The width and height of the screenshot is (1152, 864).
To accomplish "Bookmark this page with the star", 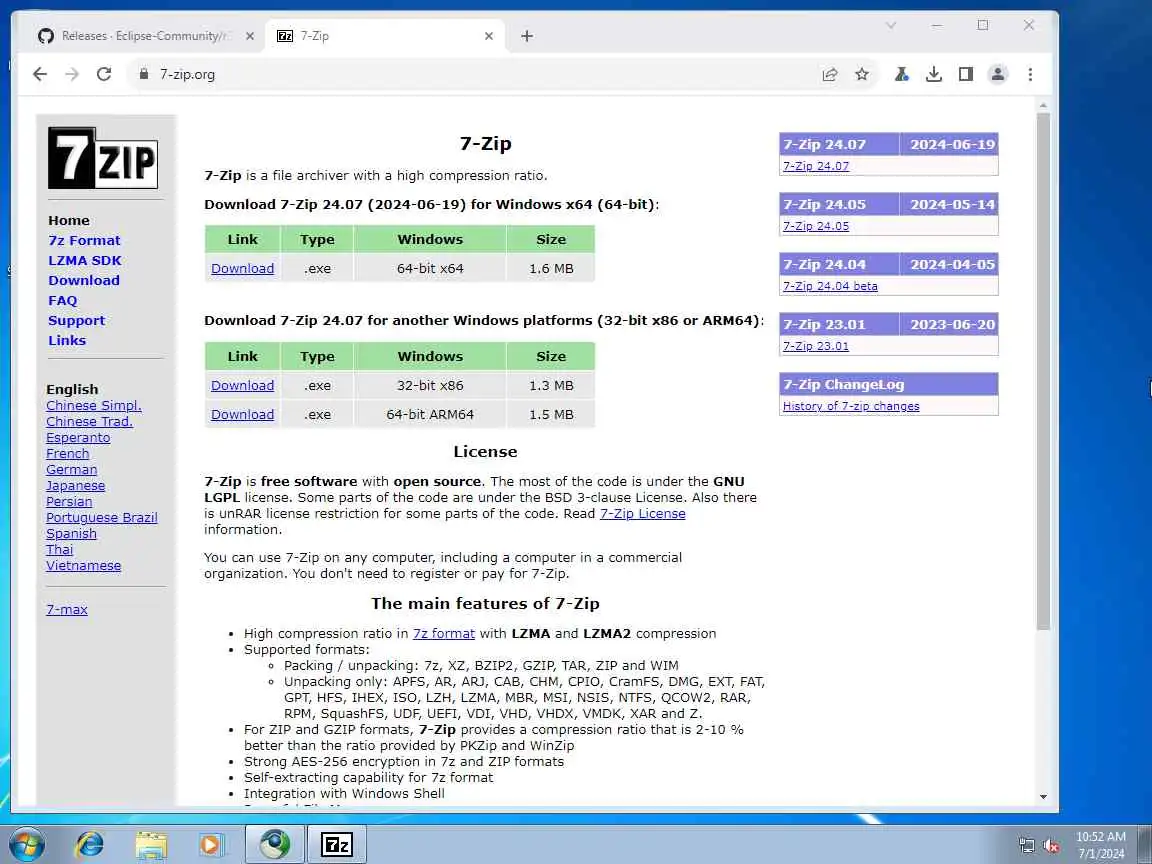I will point(862,74).
